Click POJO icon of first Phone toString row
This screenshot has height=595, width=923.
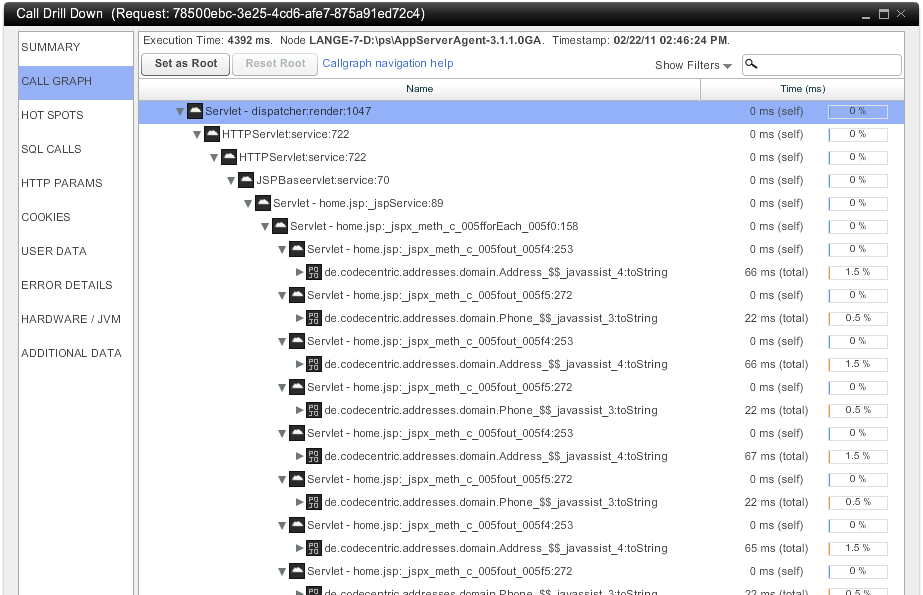coord(314,318)
